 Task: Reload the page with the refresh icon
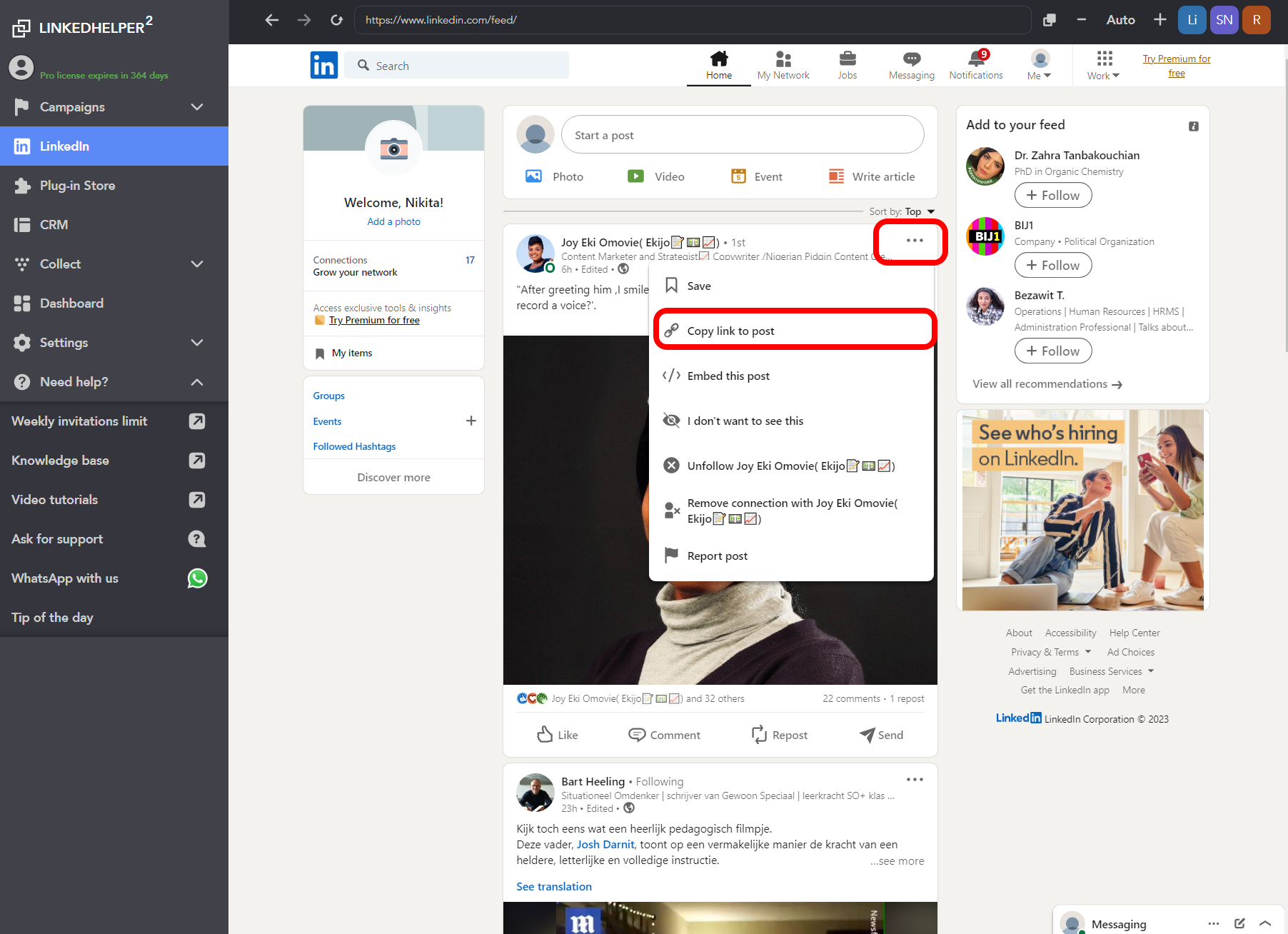(337, 20)
